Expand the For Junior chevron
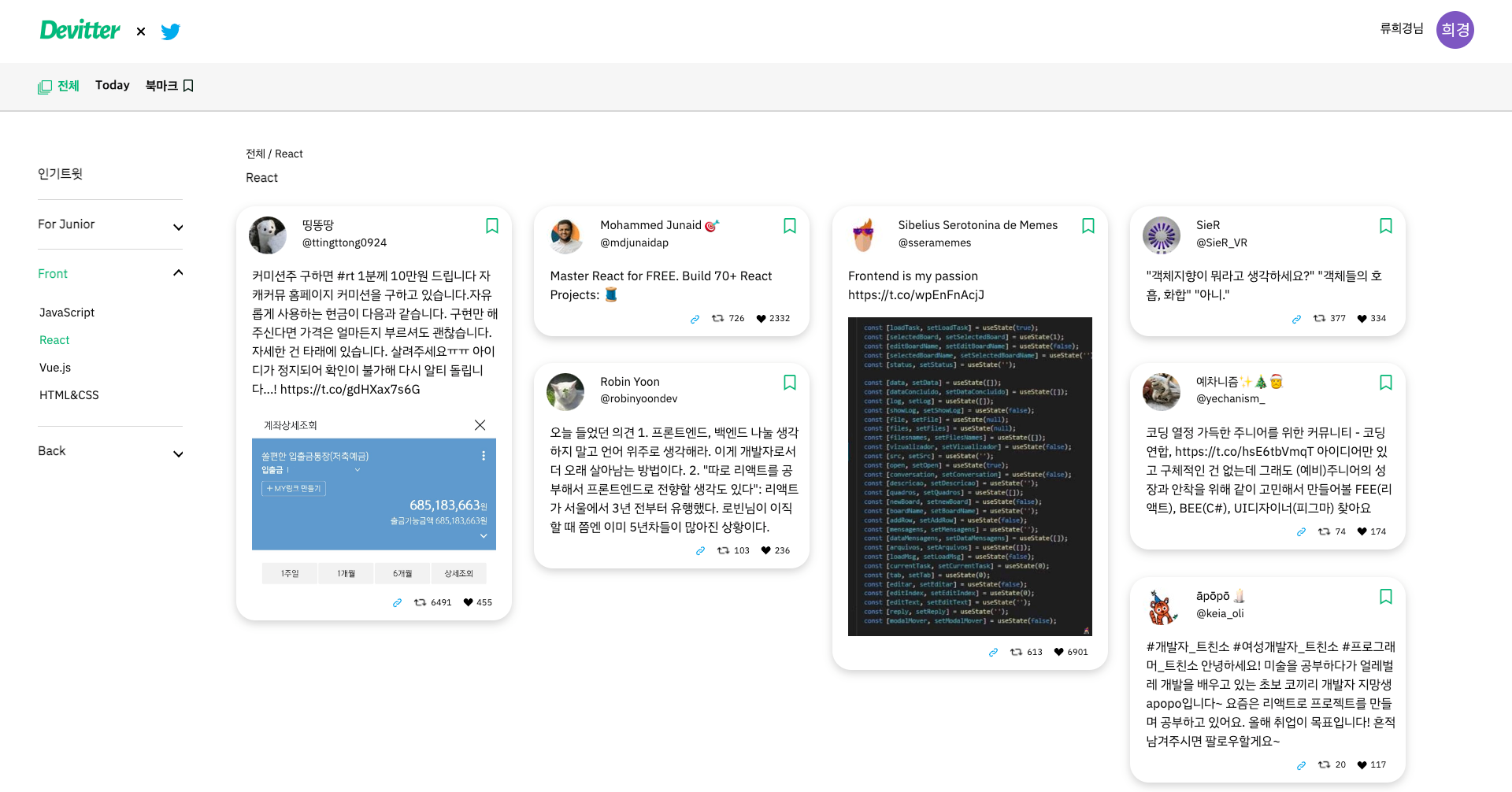This screenshot has width=1512, height=792. click(178, 228)
